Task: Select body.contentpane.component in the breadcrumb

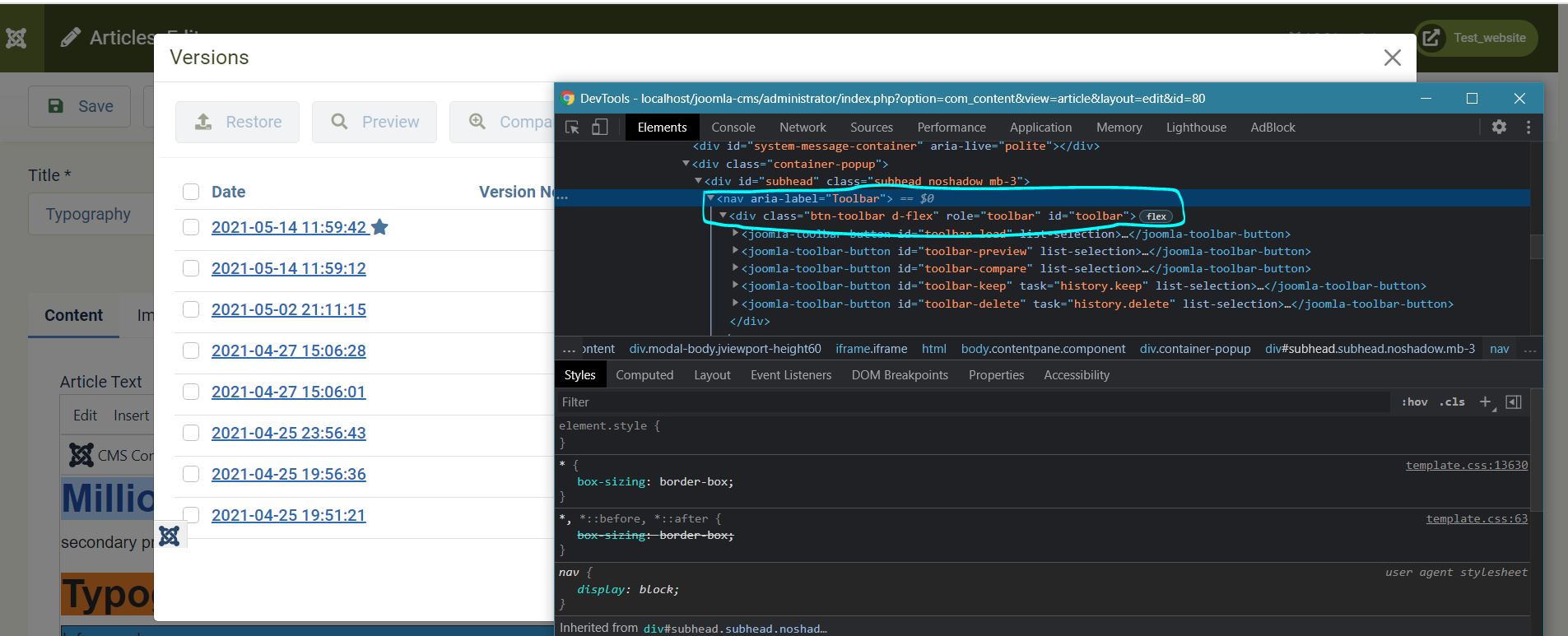Action: pyautogui.click(x=1043, y=349)
